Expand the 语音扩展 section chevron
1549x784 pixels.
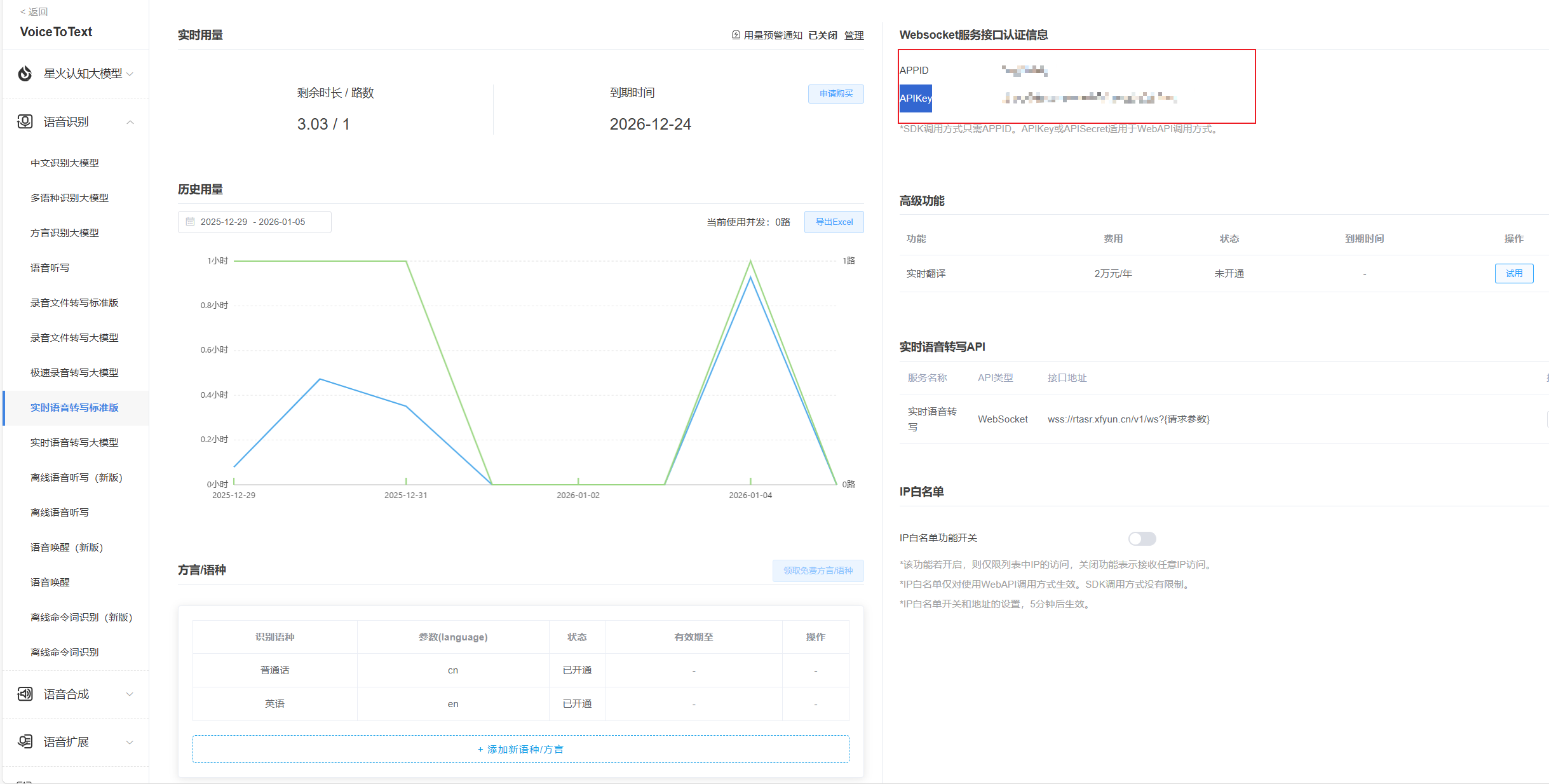(130, 742)
